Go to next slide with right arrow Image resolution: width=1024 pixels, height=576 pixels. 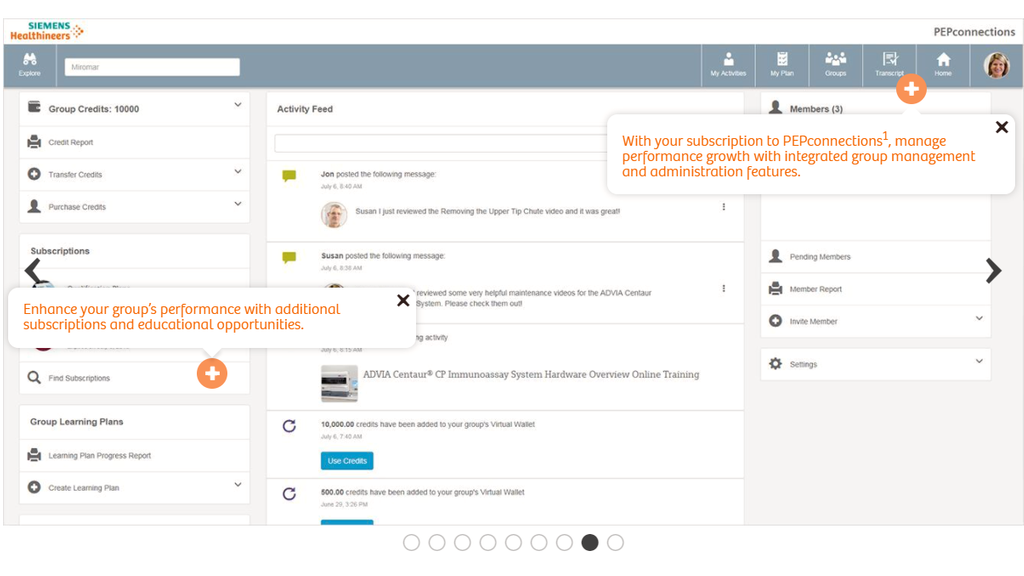click(993, 271)
